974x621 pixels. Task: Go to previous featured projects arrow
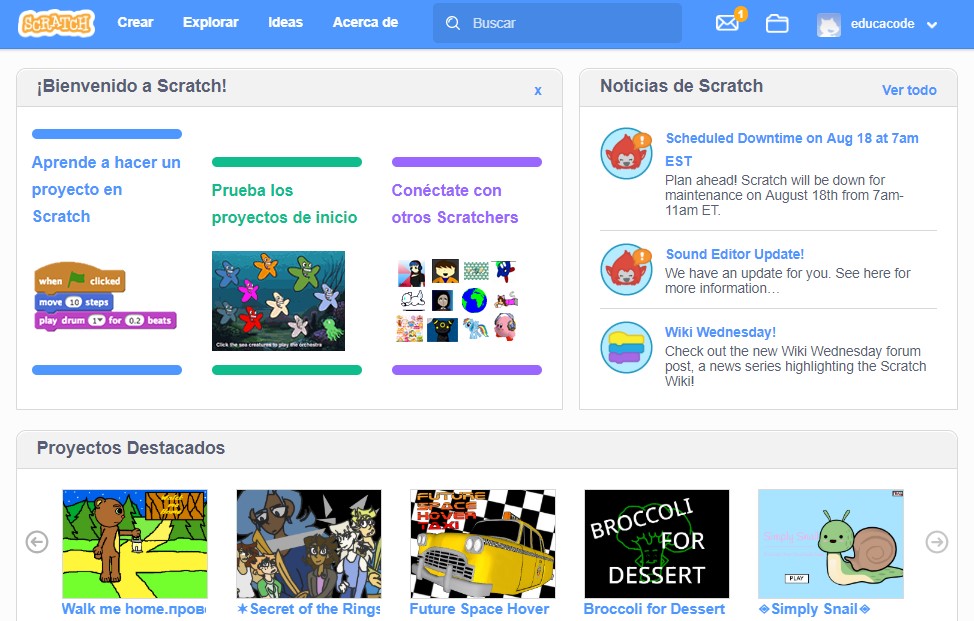(37, 542)
